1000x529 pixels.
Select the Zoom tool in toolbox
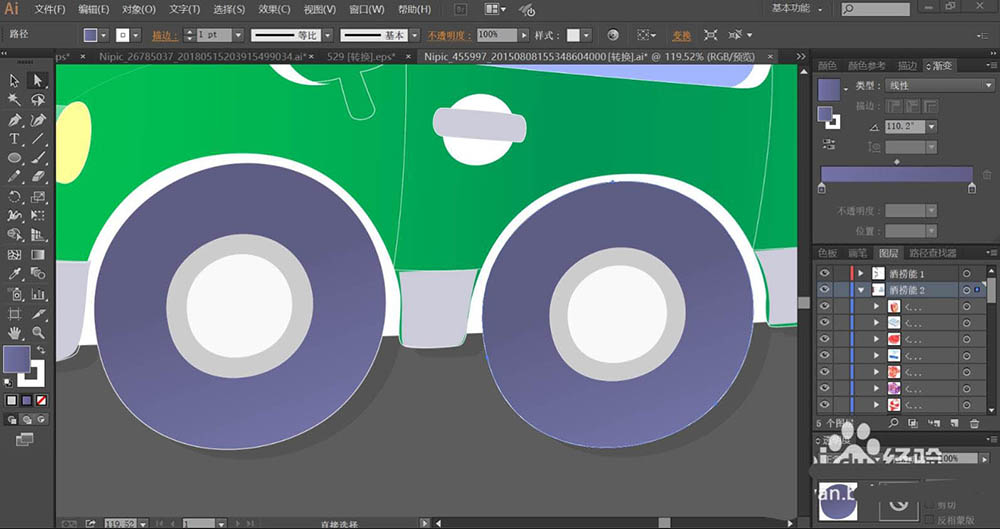(x=38, y=332)
